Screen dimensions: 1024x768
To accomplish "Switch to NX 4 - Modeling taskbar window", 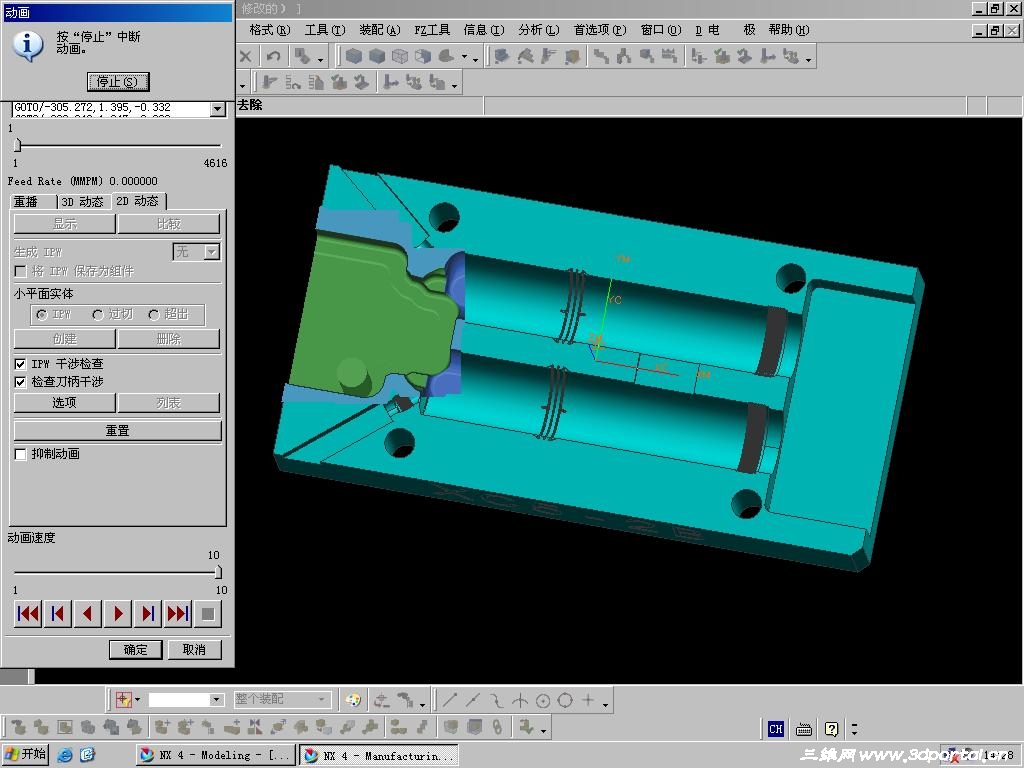I will [216, 755].
